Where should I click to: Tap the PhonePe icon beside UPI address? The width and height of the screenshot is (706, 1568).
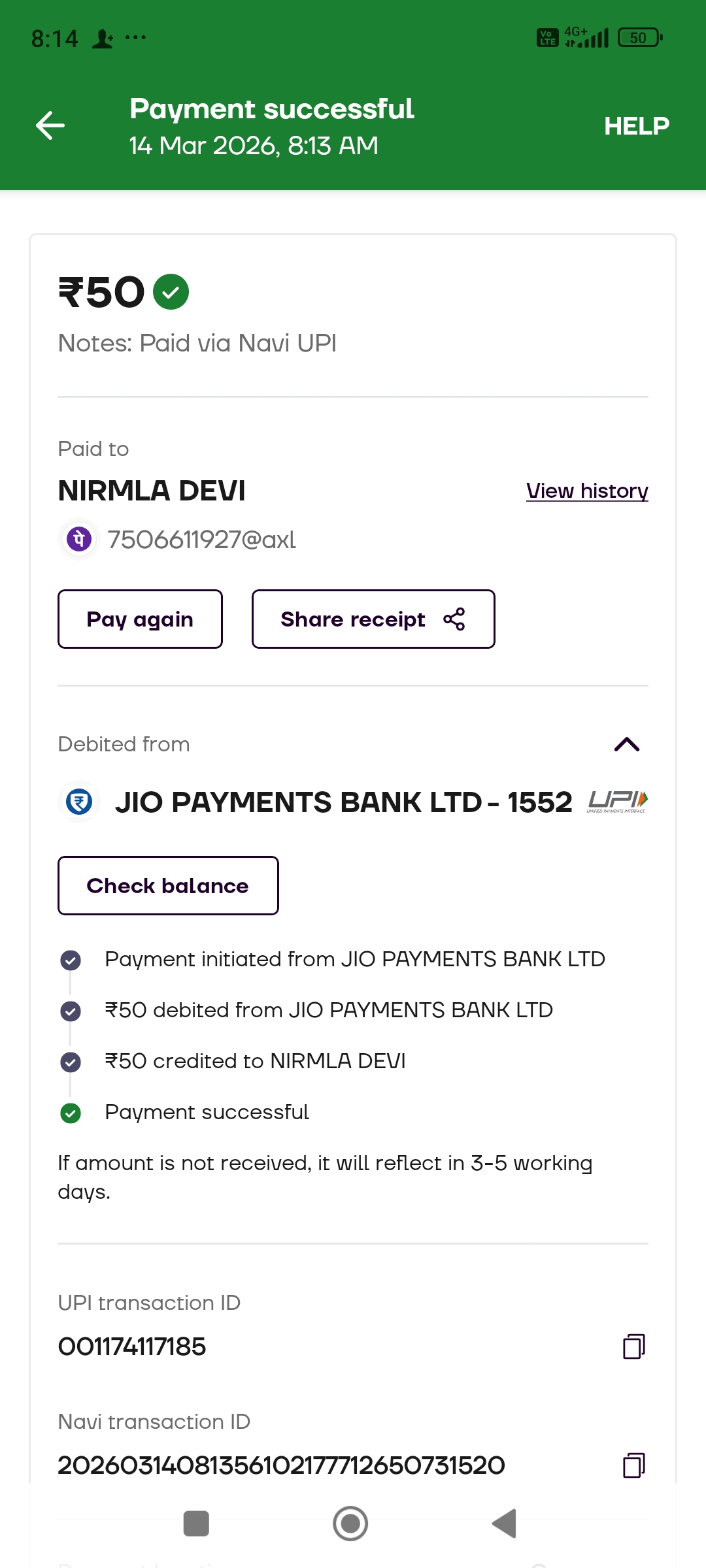[x=79, y=540]
